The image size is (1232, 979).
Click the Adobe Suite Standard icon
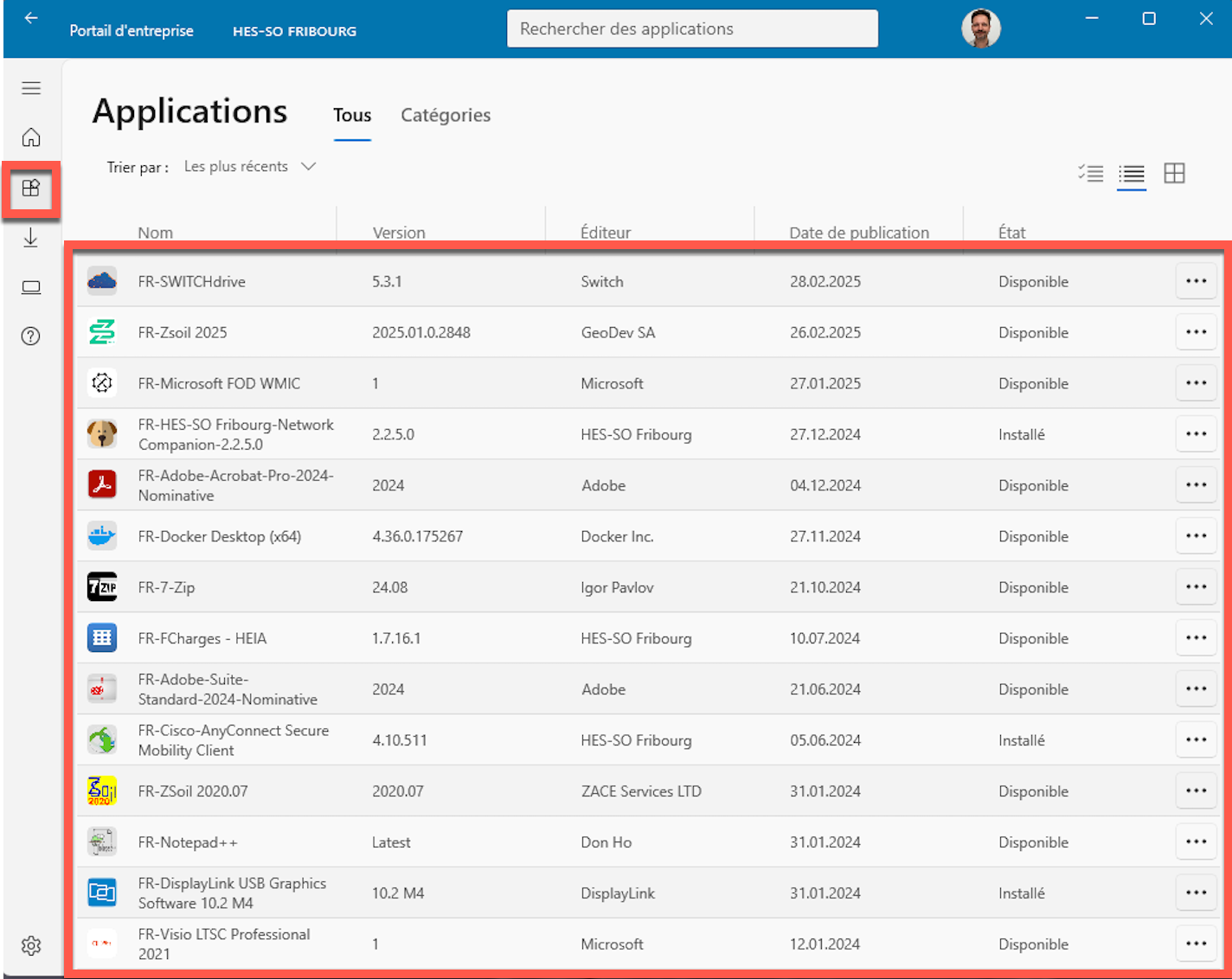pyautogui.click(x=102, y=689)
